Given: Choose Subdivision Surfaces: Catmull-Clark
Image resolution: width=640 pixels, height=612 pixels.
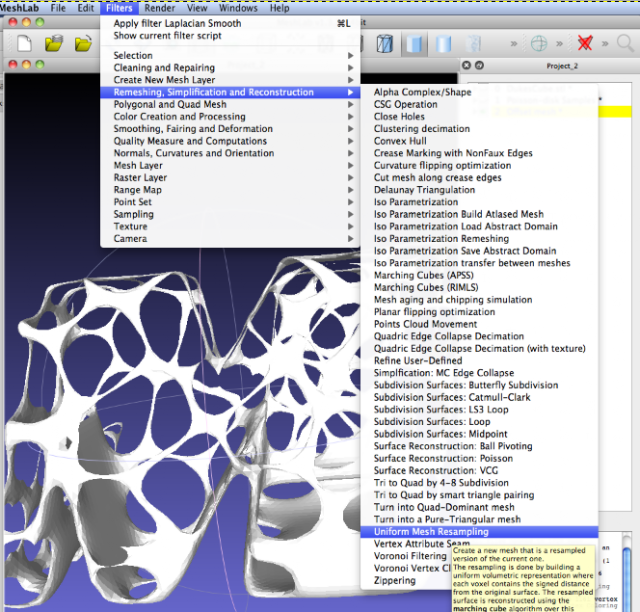Looking at the screenshot, I should tap(480, 397).
